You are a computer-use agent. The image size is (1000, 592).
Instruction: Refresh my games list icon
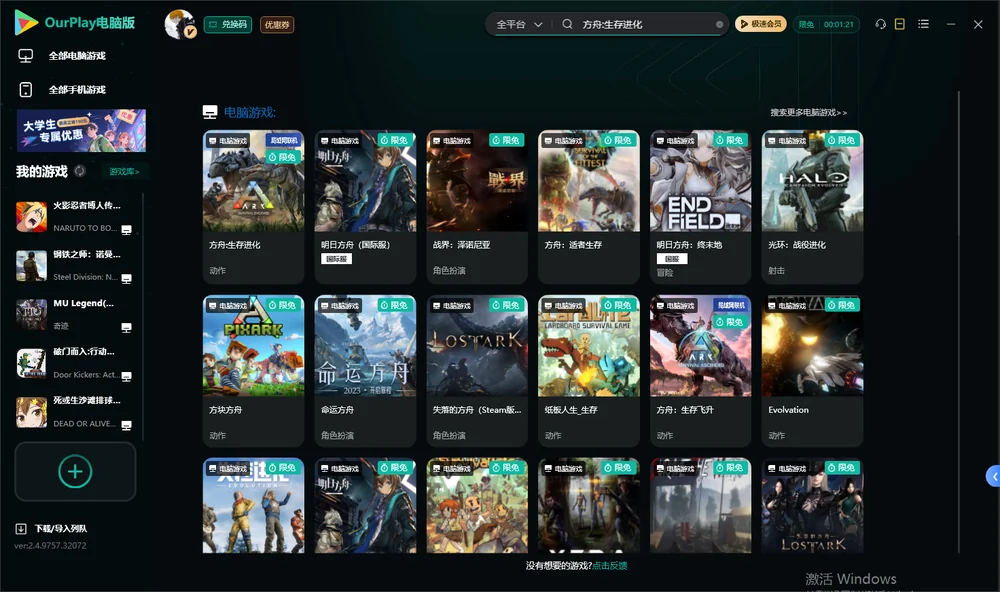tap(80, 171)
